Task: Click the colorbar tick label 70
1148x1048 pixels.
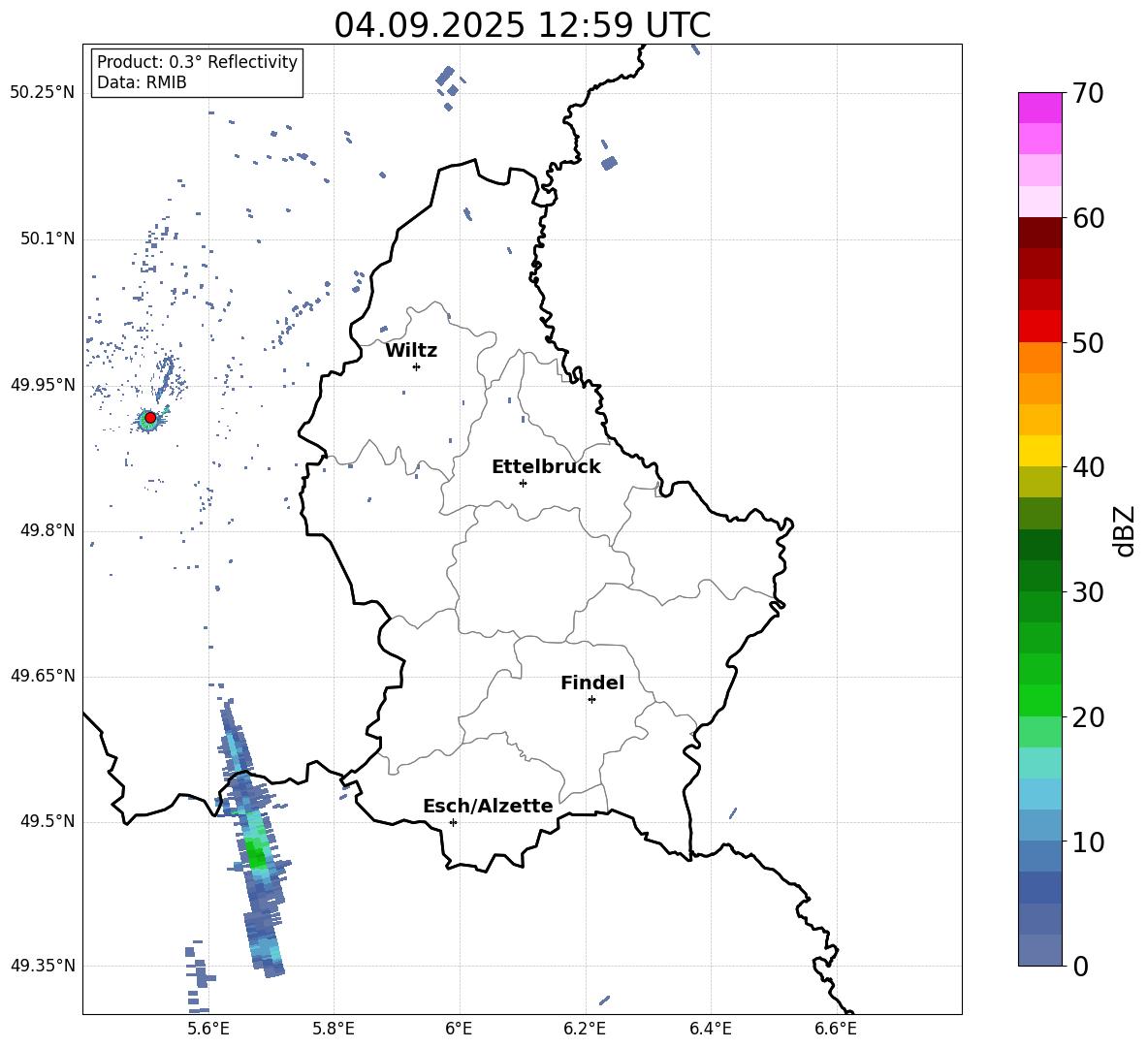Action: coord(1088,93)
